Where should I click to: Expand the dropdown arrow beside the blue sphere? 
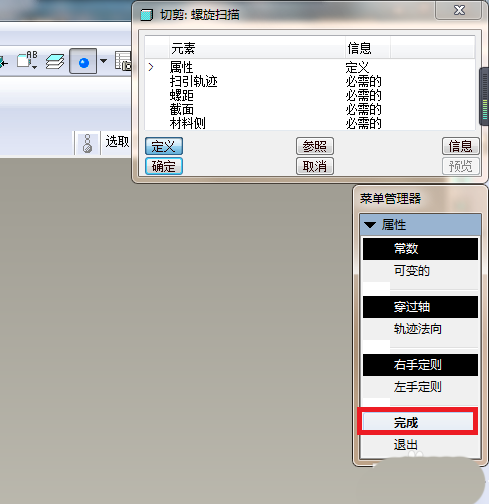pyautogui.click(x=104, y=61)
